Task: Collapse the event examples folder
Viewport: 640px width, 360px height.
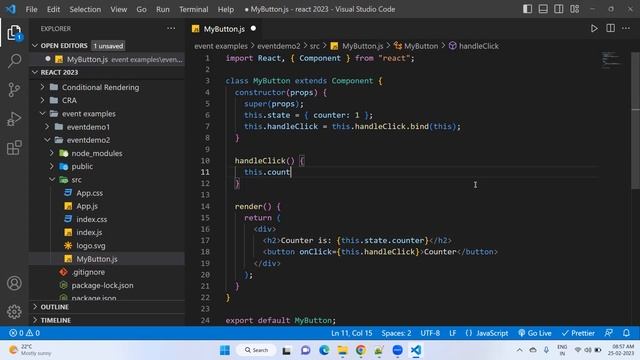Action: click(89, 114)
